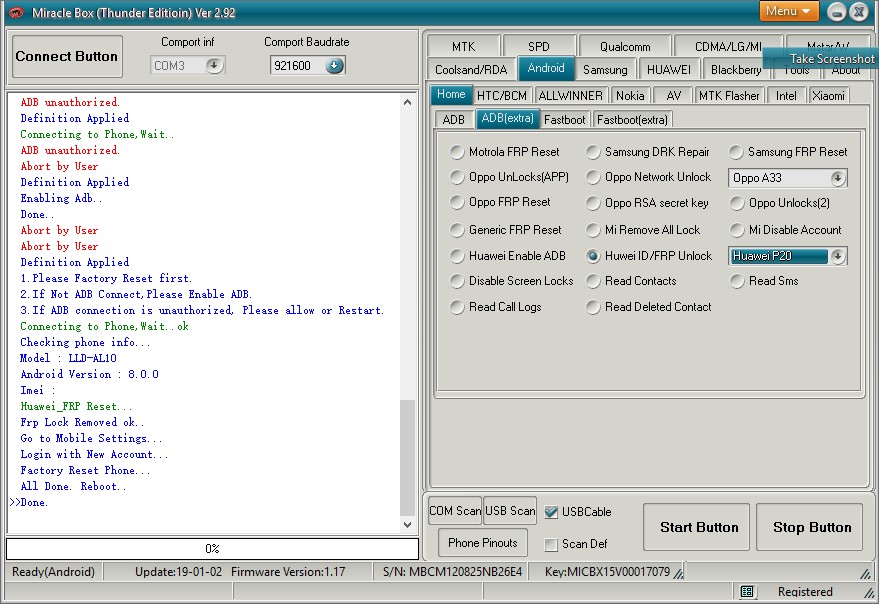The height and width of the screenshot is (604, 879).
Task: Open the Oppo A33 model dropdown
Action: (x=838, y=178)
